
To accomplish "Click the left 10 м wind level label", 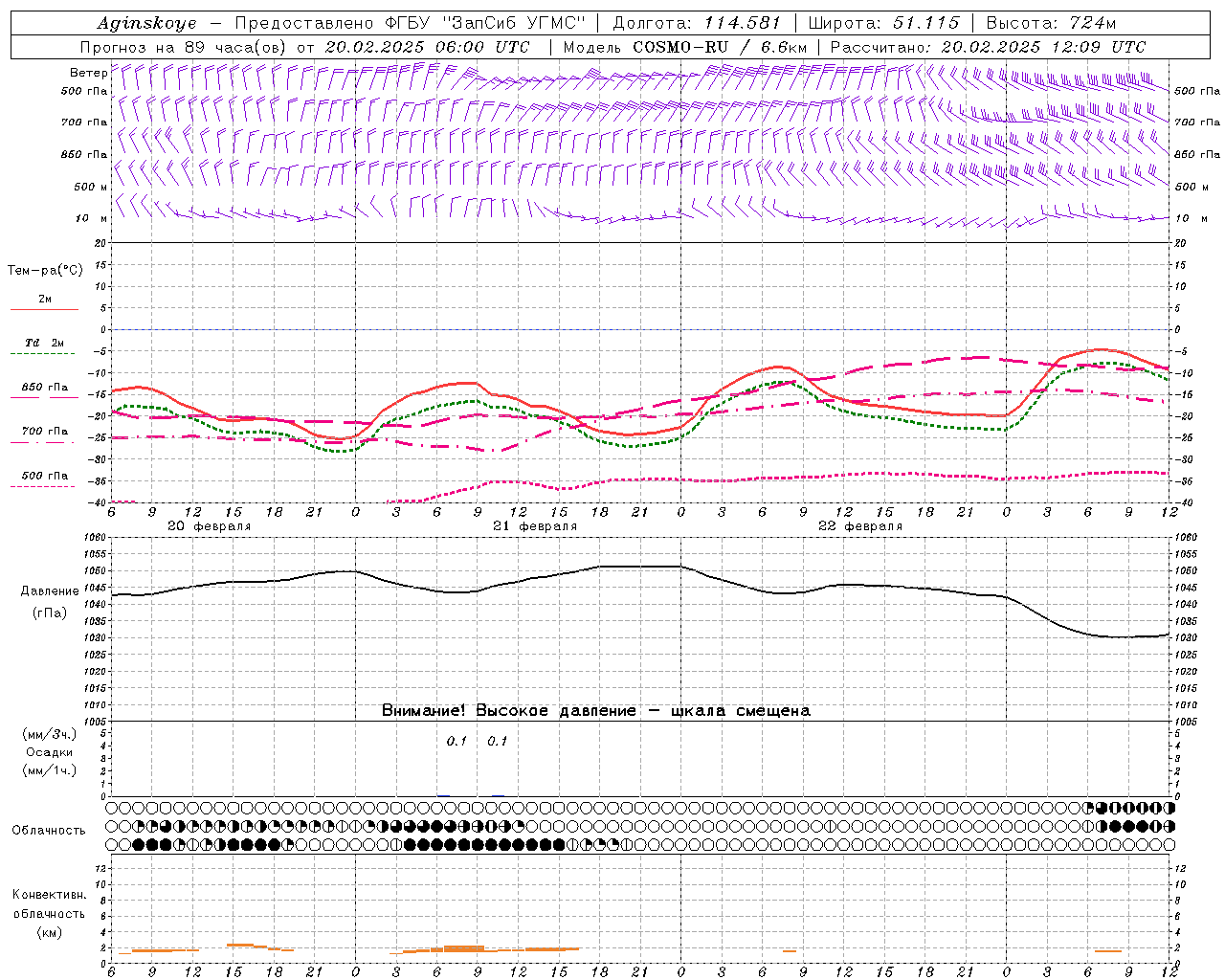I will click(91, 218).
